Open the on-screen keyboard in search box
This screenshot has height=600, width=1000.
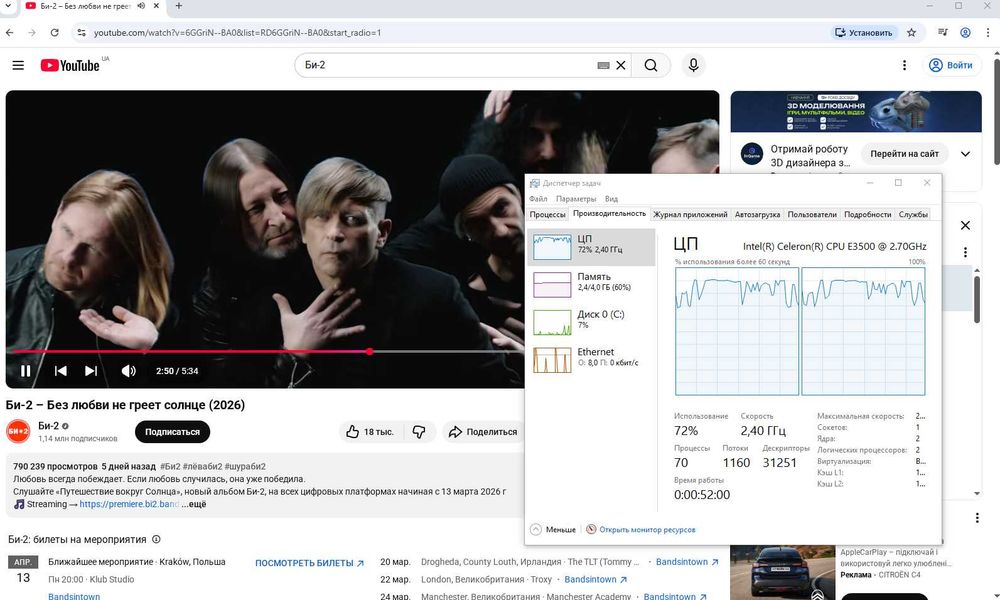[x=603, y=65]
